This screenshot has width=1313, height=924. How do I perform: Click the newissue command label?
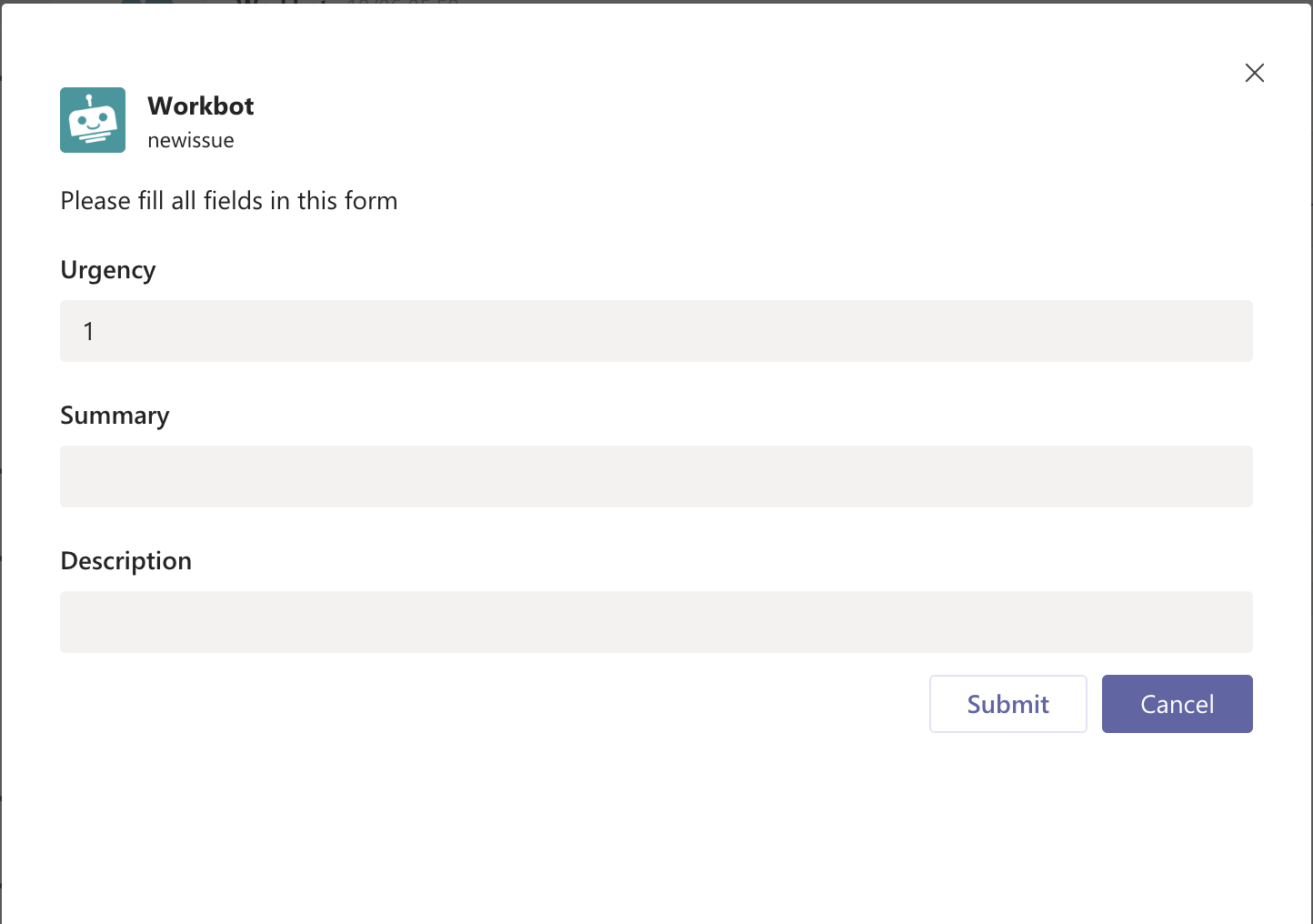click(192, 140)
